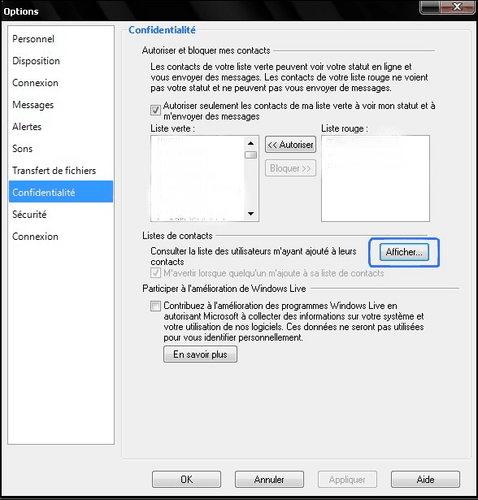Enable the Windows Live improvement checkbox
The image size is (478, 500).
pos(155,306)
